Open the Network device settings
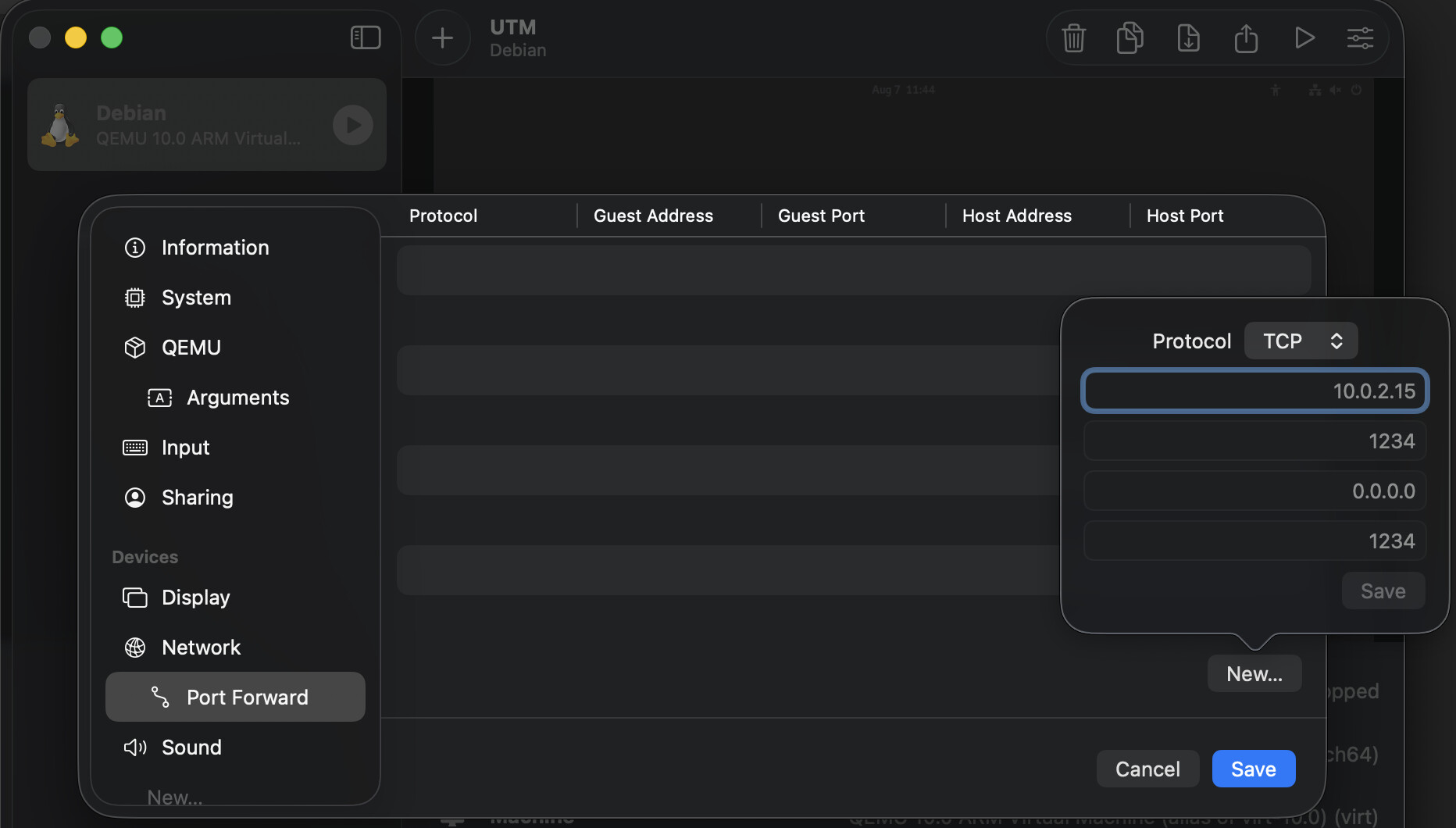1456x828 pixels. coord(235,648)
